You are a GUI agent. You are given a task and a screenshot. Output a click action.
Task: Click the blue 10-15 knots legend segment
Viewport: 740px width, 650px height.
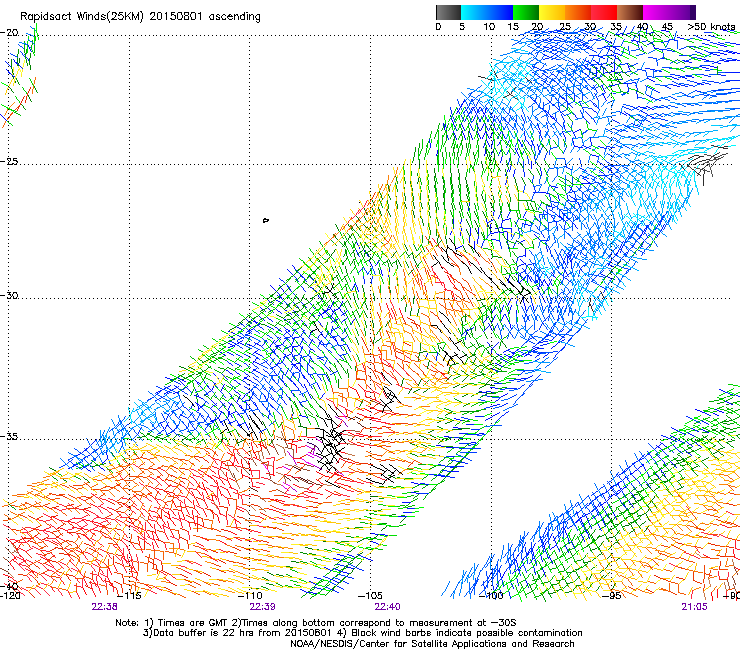click(x=500, y=12)
